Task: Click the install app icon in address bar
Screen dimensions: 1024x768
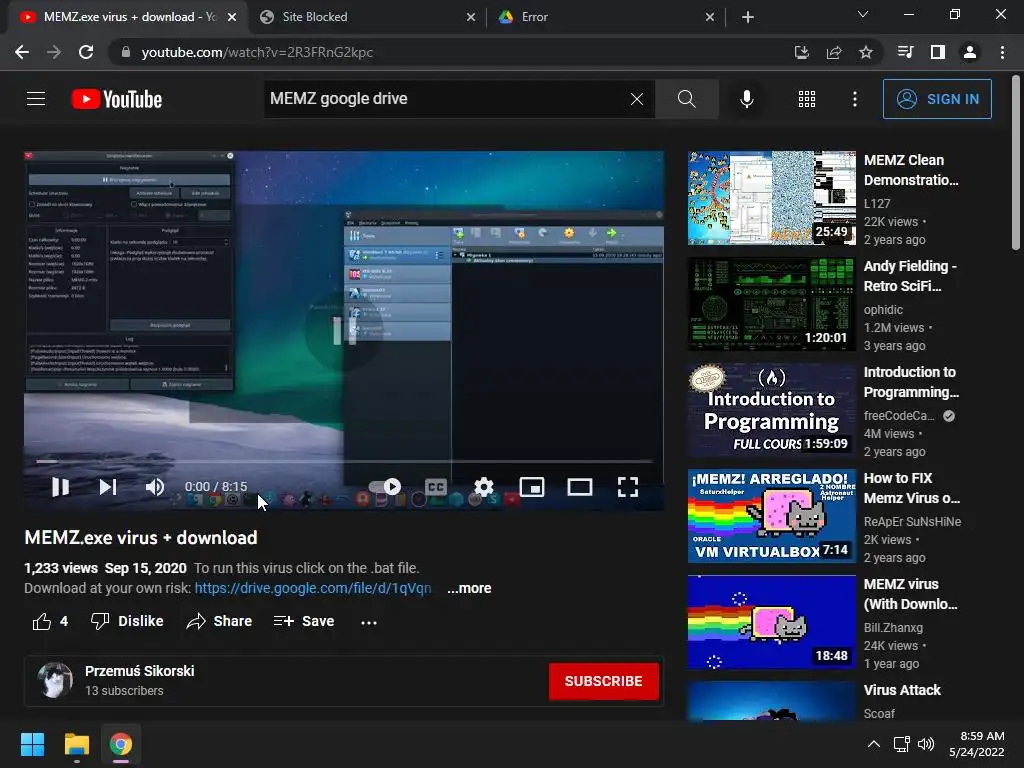Action: (801, 52)
